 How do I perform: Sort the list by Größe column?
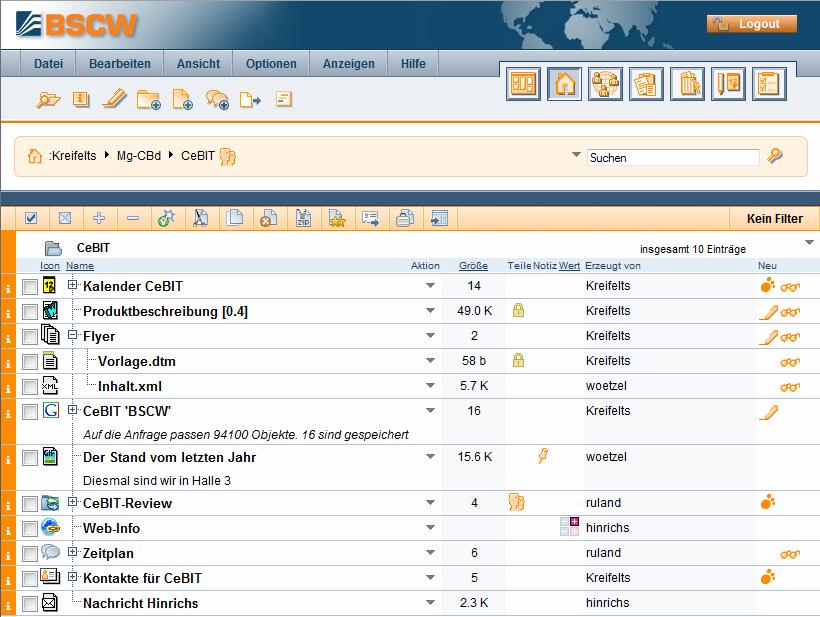(473, 266)
